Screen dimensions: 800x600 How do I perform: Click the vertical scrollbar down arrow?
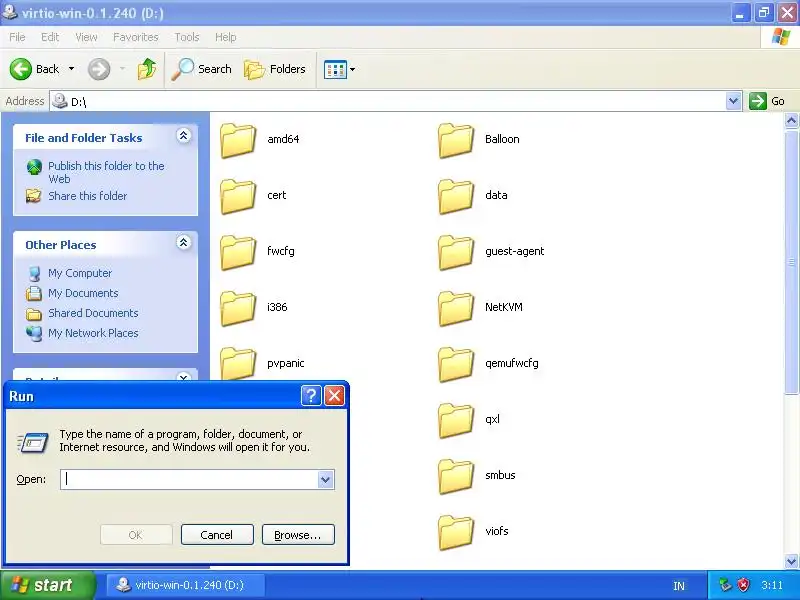point(791,561)
